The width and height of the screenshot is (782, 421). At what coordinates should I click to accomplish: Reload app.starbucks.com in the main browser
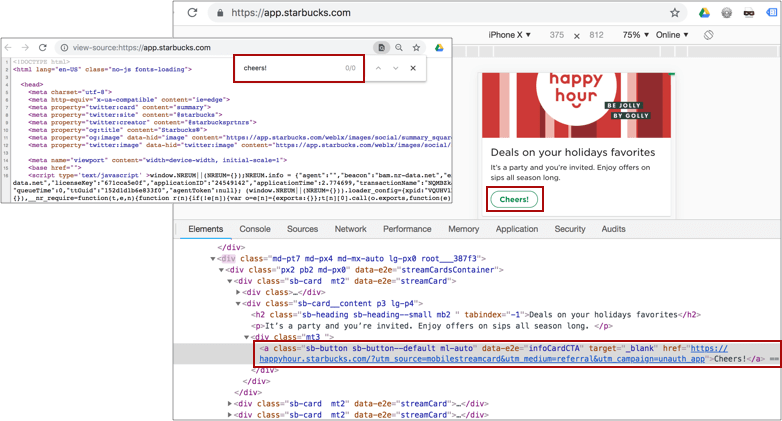tap(193, 13)
